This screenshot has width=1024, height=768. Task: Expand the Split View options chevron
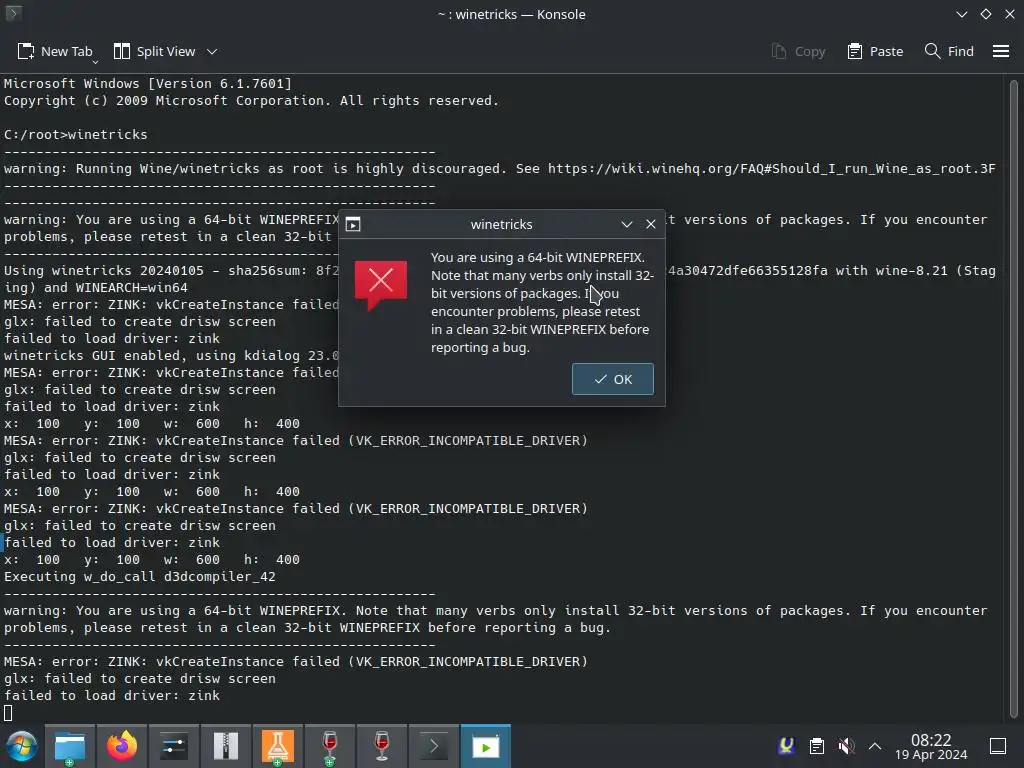click(x=212, y=51)
